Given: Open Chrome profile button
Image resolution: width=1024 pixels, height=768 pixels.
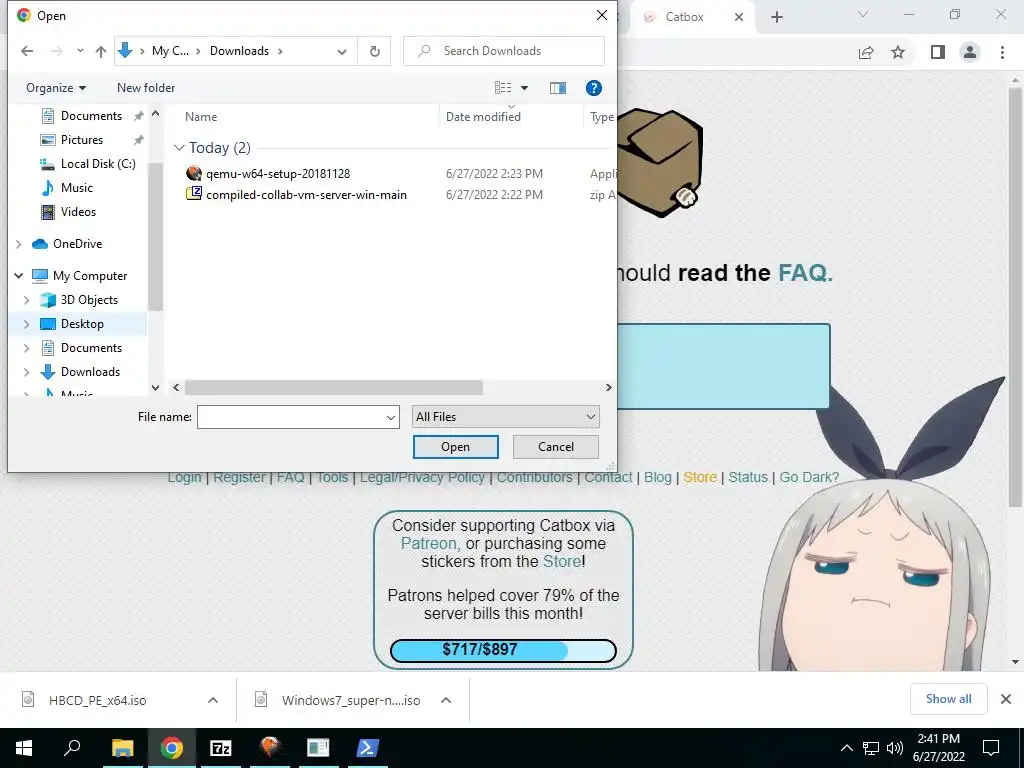Looking at the screenshot, I should click(970, 52).
